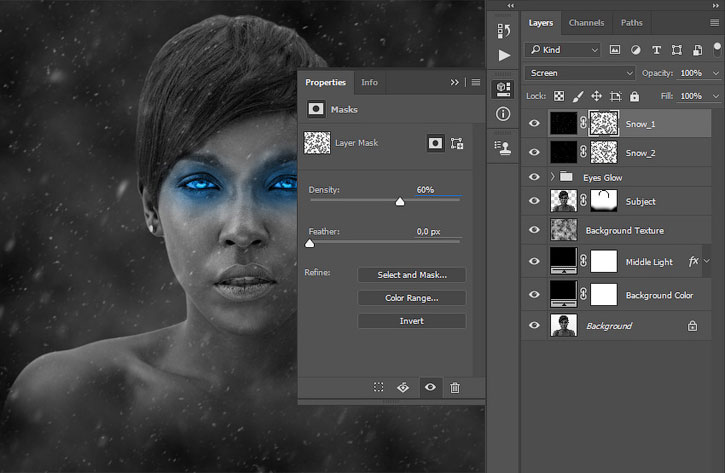Load selection from mask icon

point(378,387)
